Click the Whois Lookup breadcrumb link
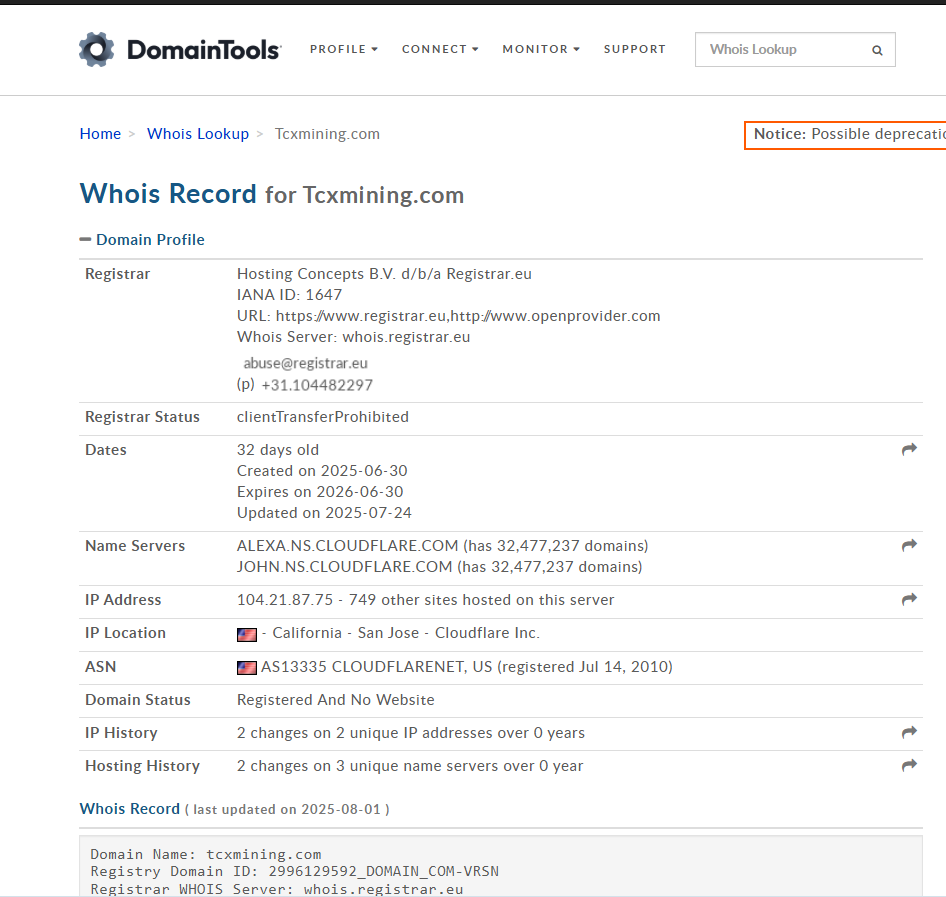This screenshot has height=897, width=946. point(198,134)
